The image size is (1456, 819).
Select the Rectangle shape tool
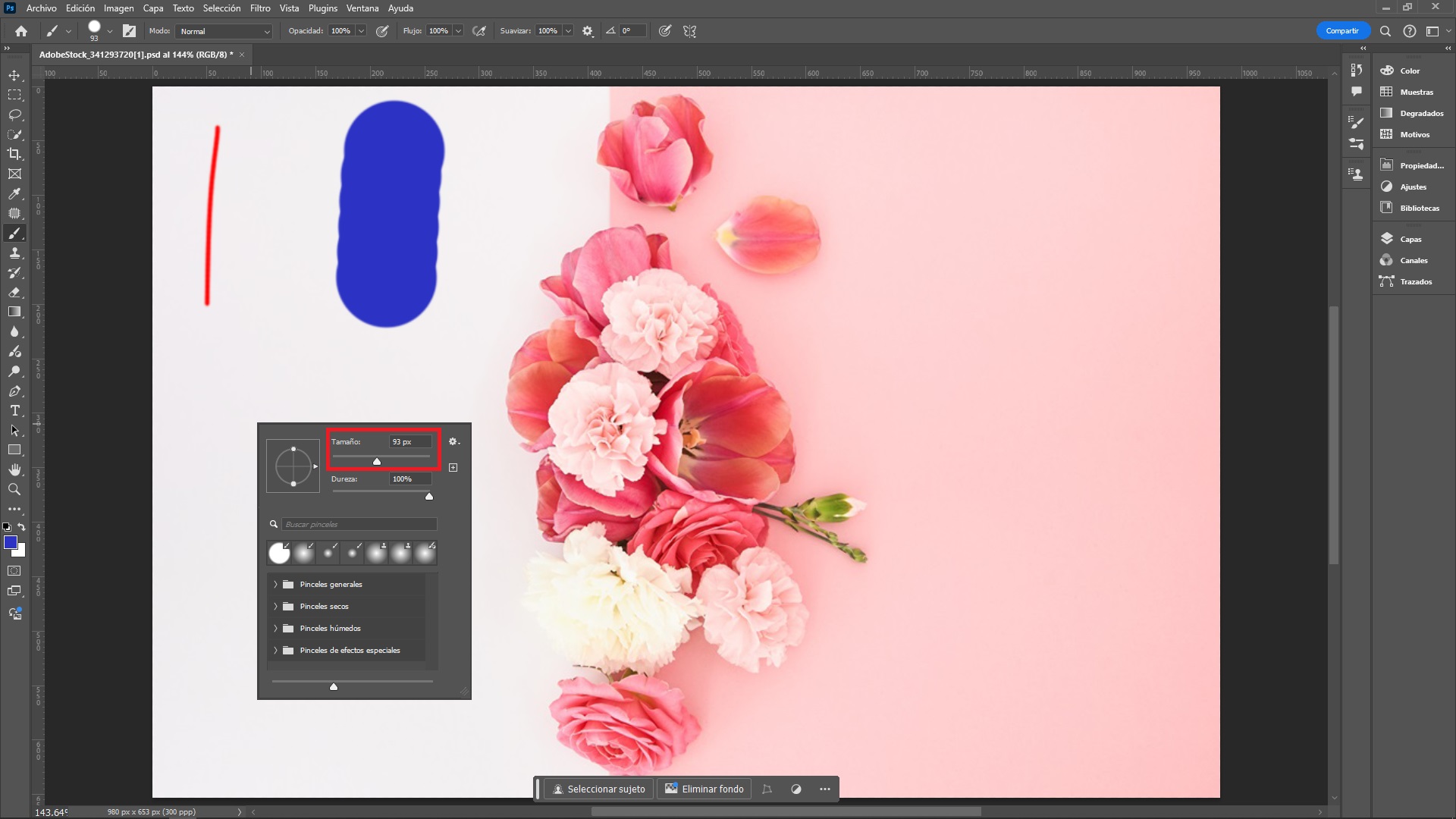pos(14,450)
